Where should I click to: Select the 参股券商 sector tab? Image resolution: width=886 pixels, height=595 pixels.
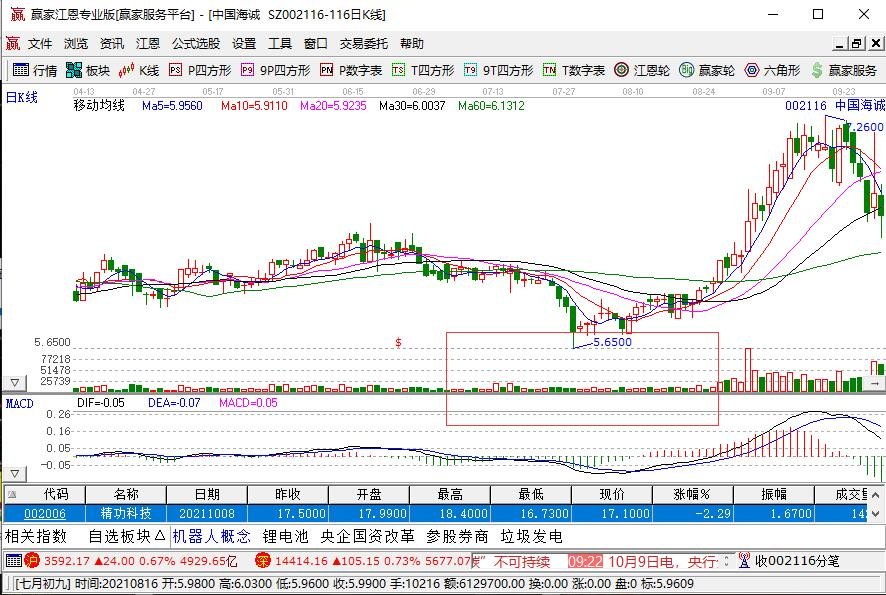click(457, 536)
